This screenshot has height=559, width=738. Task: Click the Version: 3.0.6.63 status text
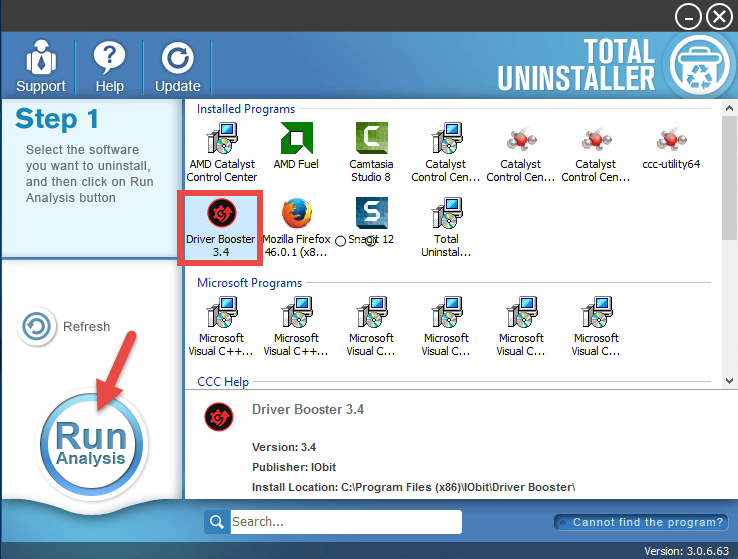coord(686,551)
